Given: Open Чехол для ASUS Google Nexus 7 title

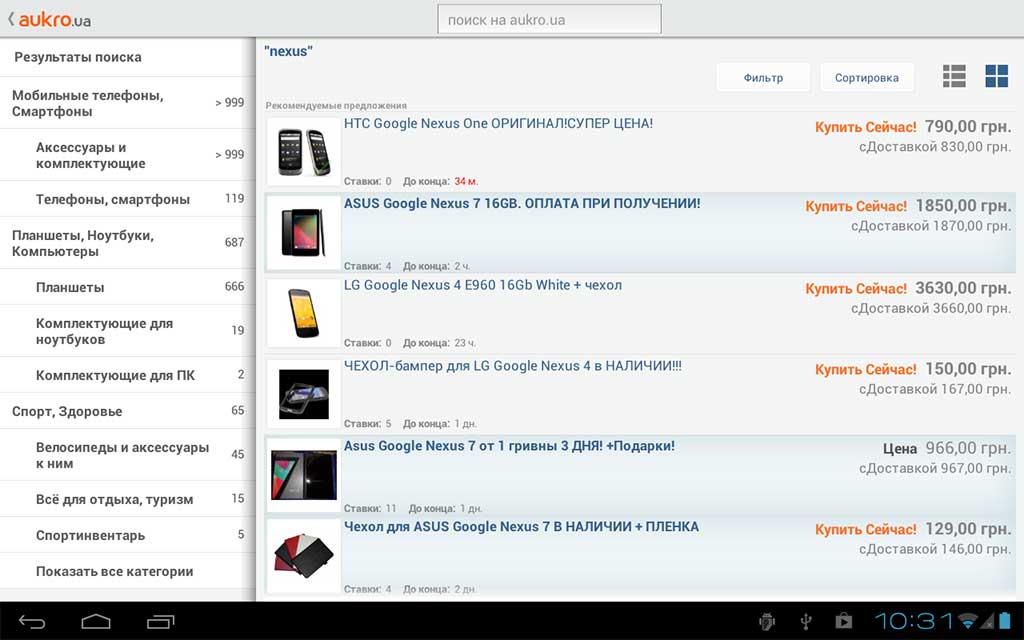Looking at the screenshot, I should pos(521,527).
